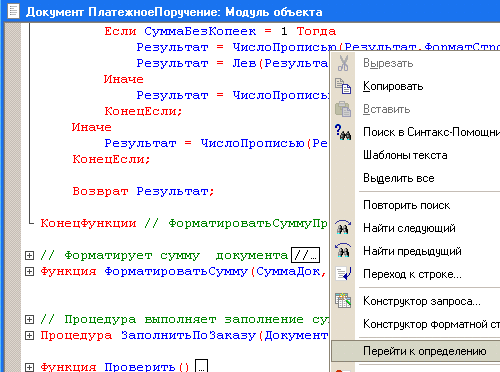This screenshot has height=372, width=500.
Task: Choose Найти предыдущий menu entry
Action: tap(412, 251)
